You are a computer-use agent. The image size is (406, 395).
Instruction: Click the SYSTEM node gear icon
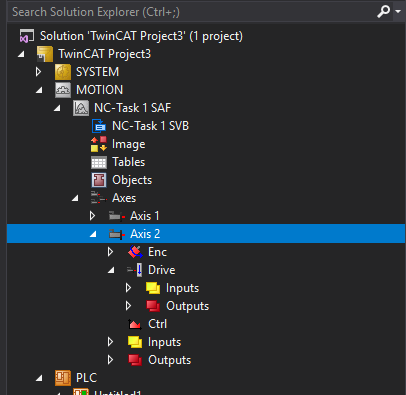(63, 72)
